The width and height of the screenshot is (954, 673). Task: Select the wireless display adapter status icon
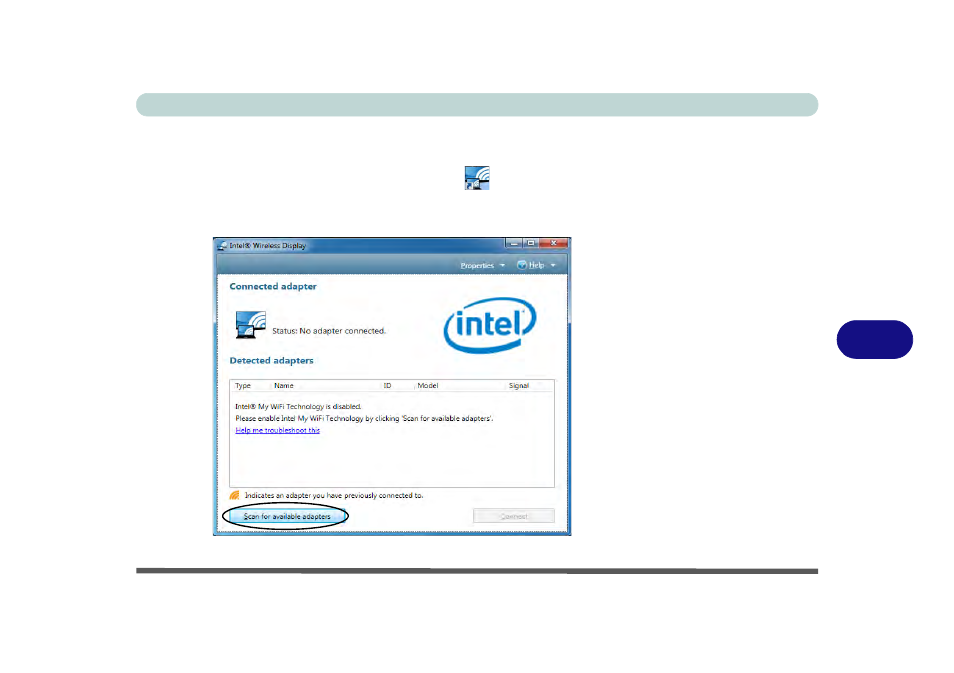coord(249,324)
